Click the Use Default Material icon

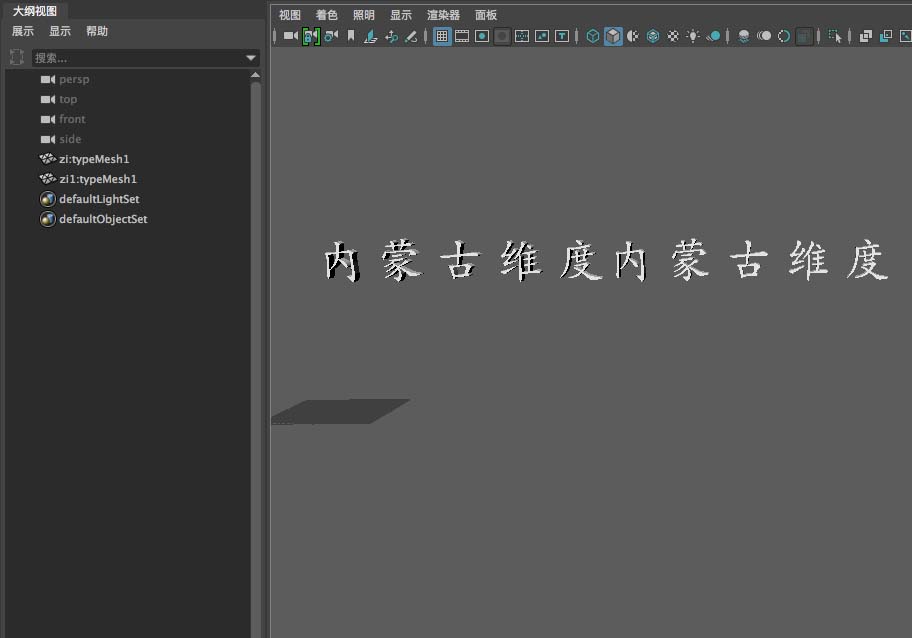(633, 36)
